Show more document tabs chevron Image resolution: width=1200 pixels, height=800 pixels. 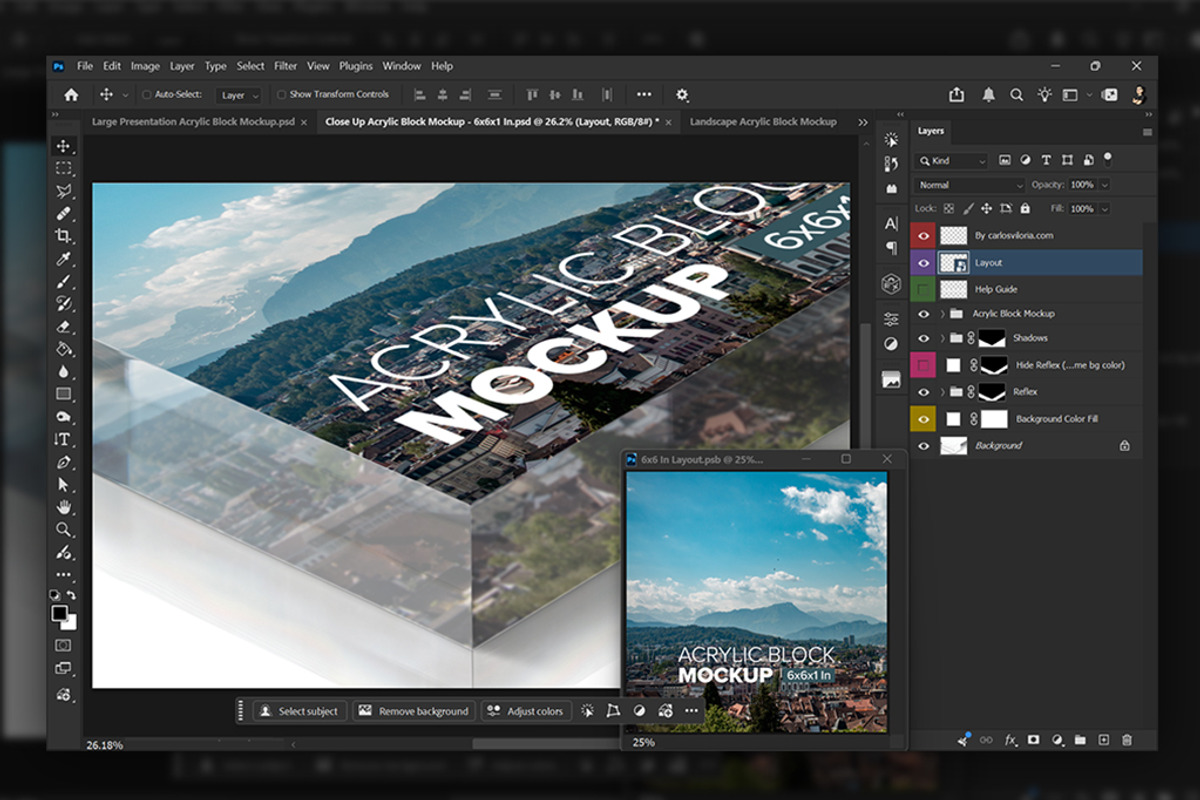point(863,122)
